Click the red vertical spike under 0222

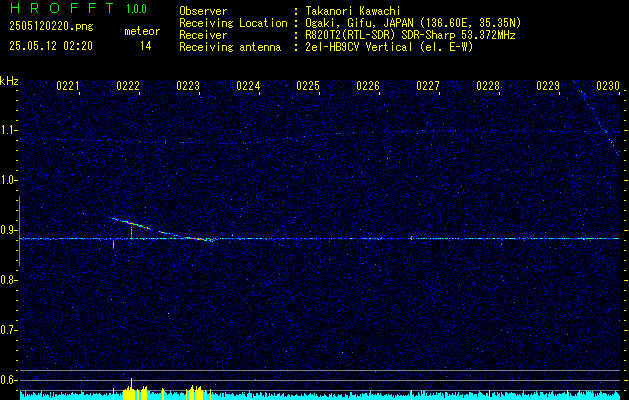pos(131,232)
